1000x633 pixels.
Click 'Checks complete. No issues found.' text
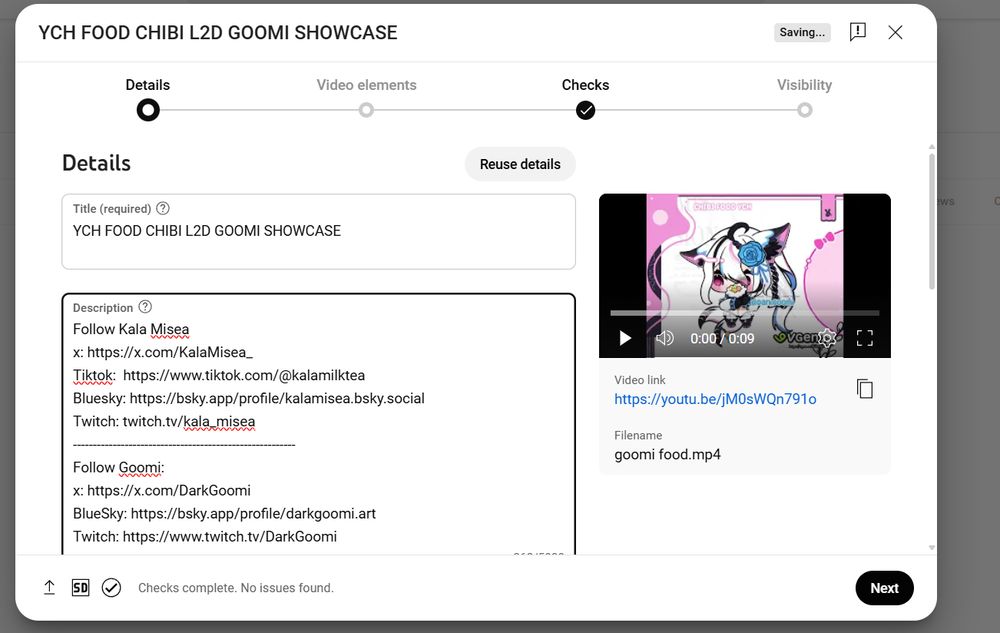pos(236,588)
